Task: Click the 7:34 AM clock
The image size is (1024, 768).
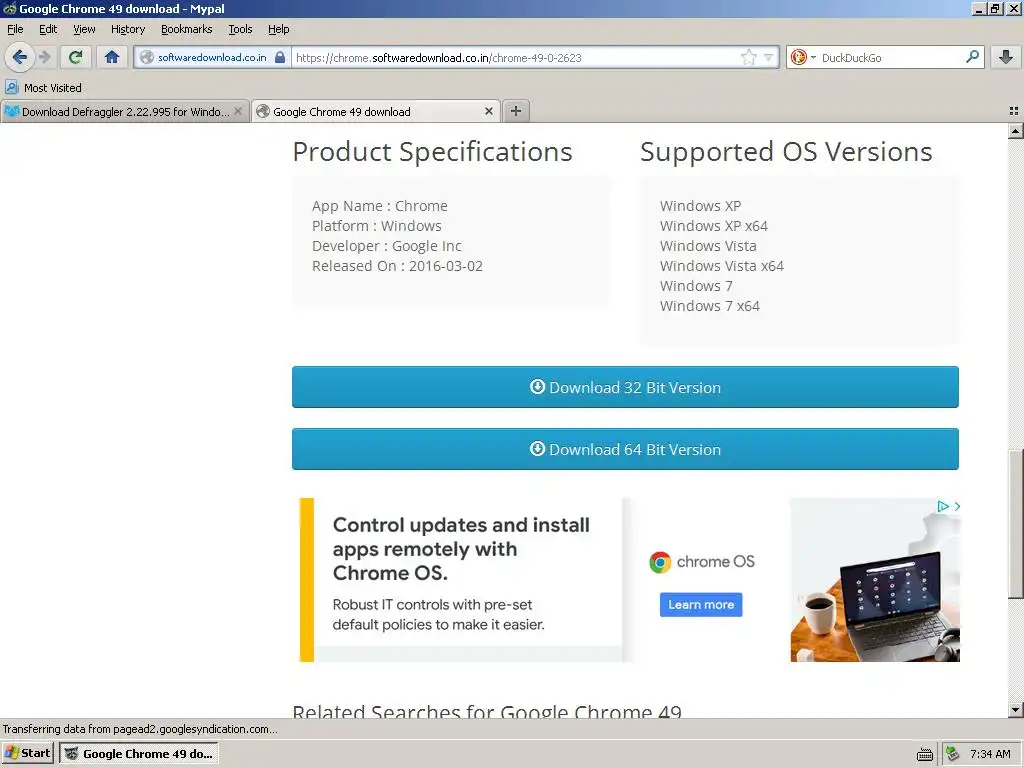Action: (990, 754)
